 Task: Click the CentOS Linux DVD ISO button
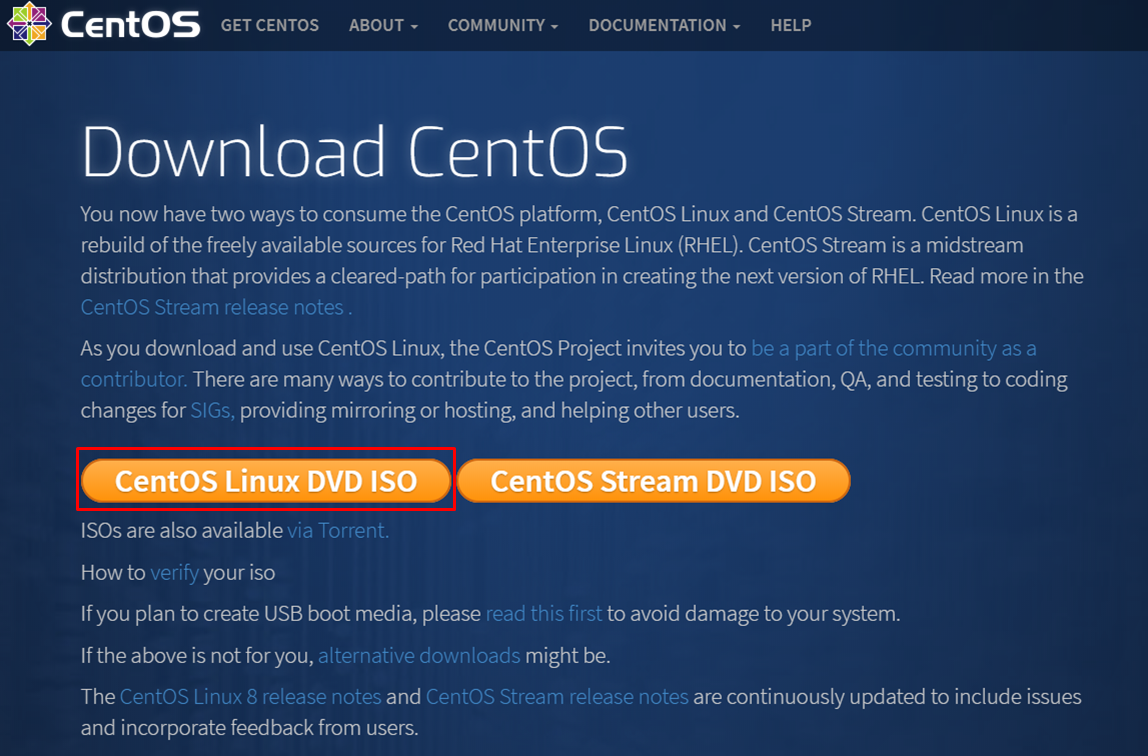tap(266, 481)
